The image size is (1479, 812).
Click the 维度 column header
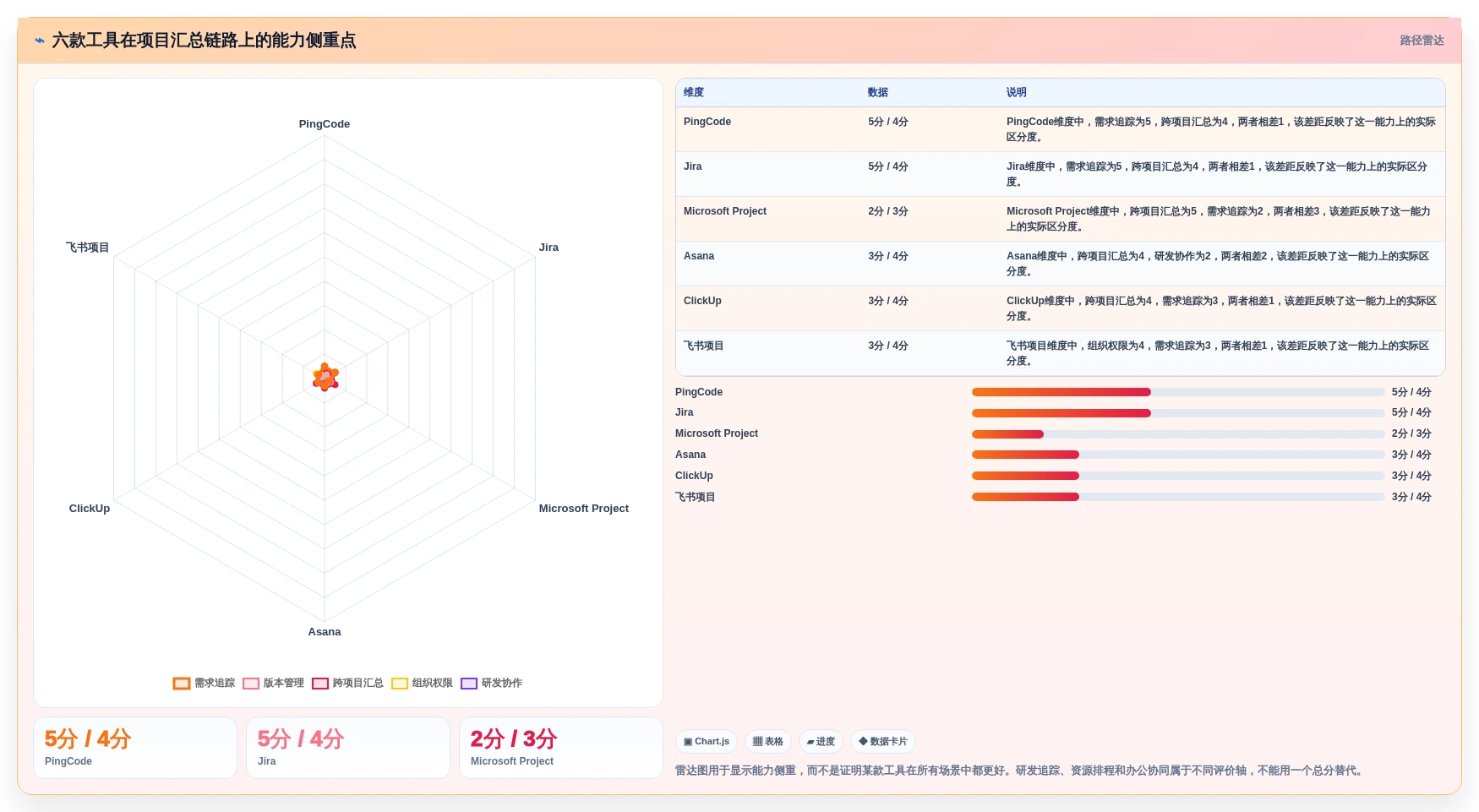(694, 93)
